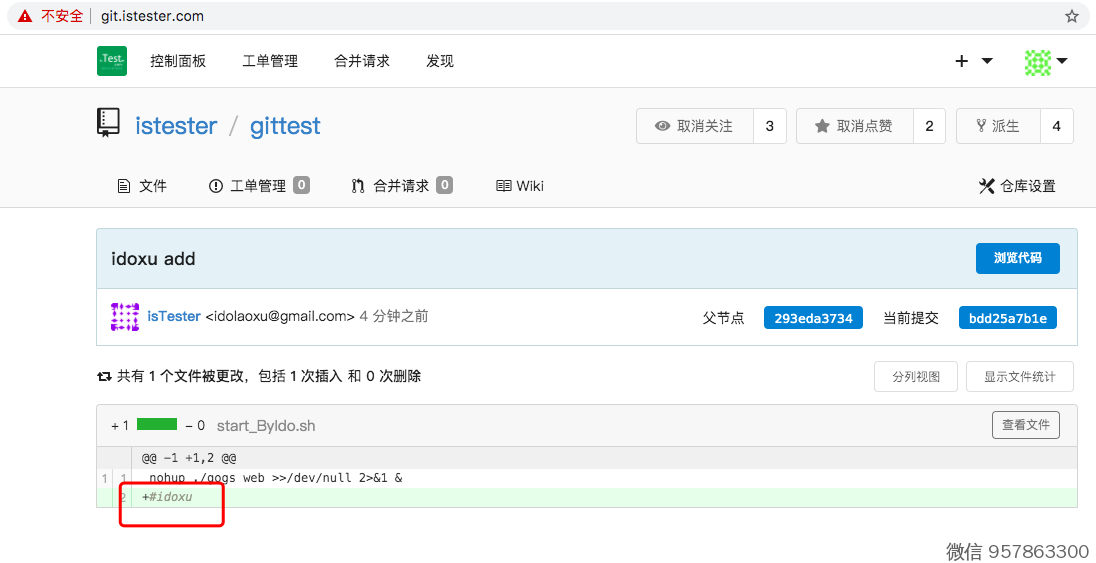Open 仓库设置 repository settings
Image resolution: width=1096 pixels, height=563 pixels.
(1017, 186)
